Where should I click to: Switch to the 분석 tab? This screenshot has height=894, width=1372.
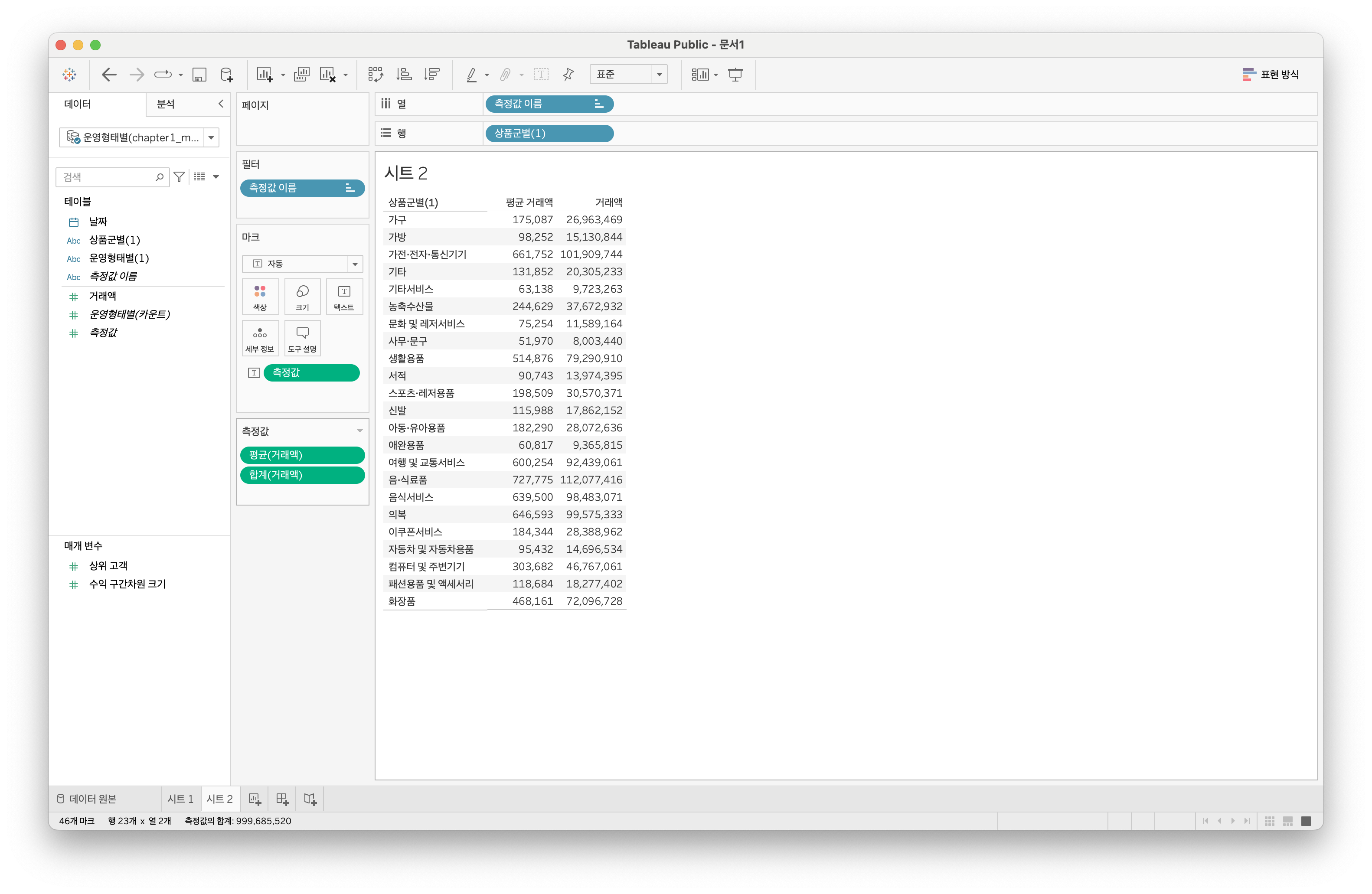point(166,104)
